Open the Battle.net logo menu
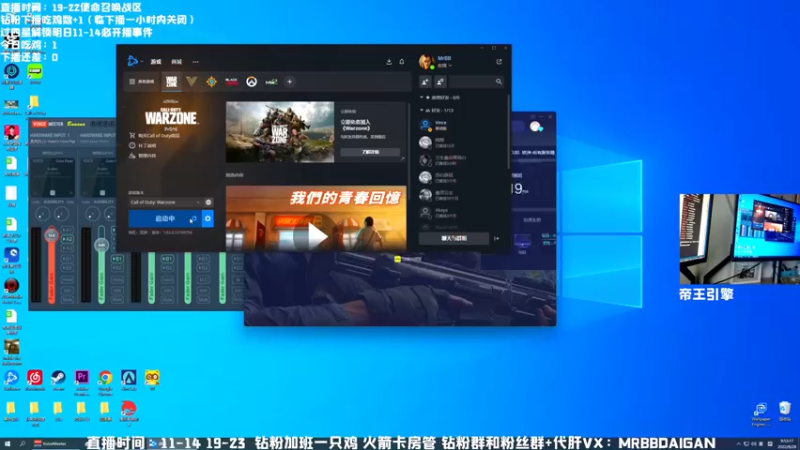This screenshot has height=450, width=800. point(134,61)
